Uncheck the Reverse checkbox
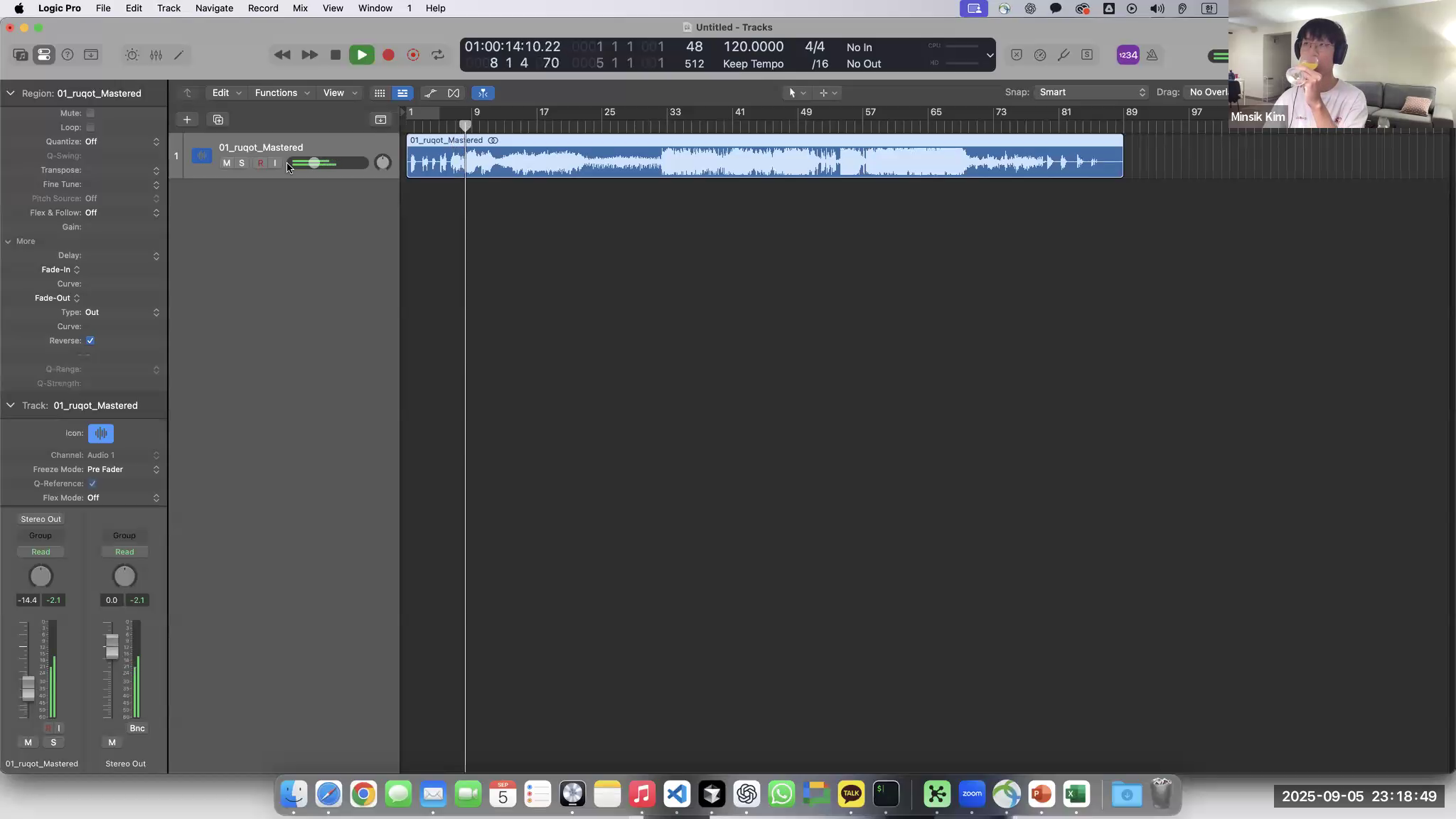The height and width of the screenshot is (819, 1456). tap(90, 341)
